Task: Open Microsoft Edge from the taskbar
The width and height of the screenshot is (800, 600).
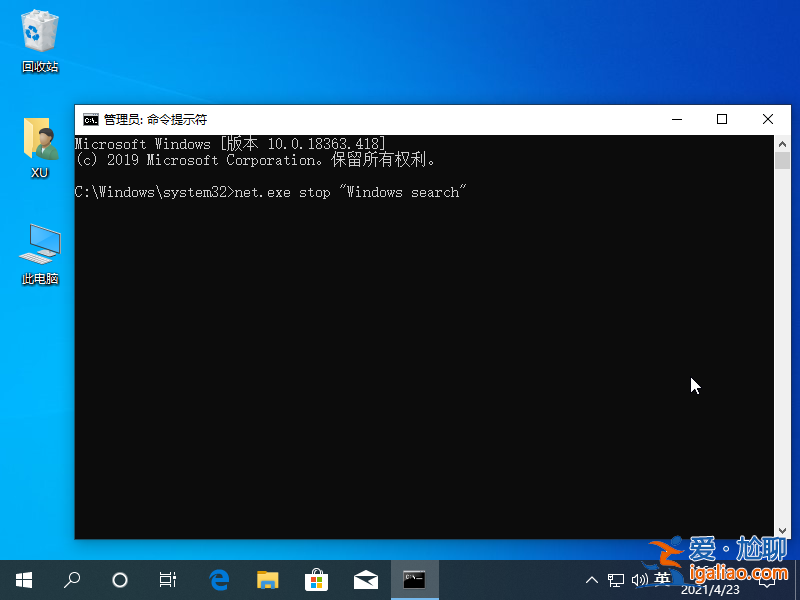Action: (x=219, y=580)
